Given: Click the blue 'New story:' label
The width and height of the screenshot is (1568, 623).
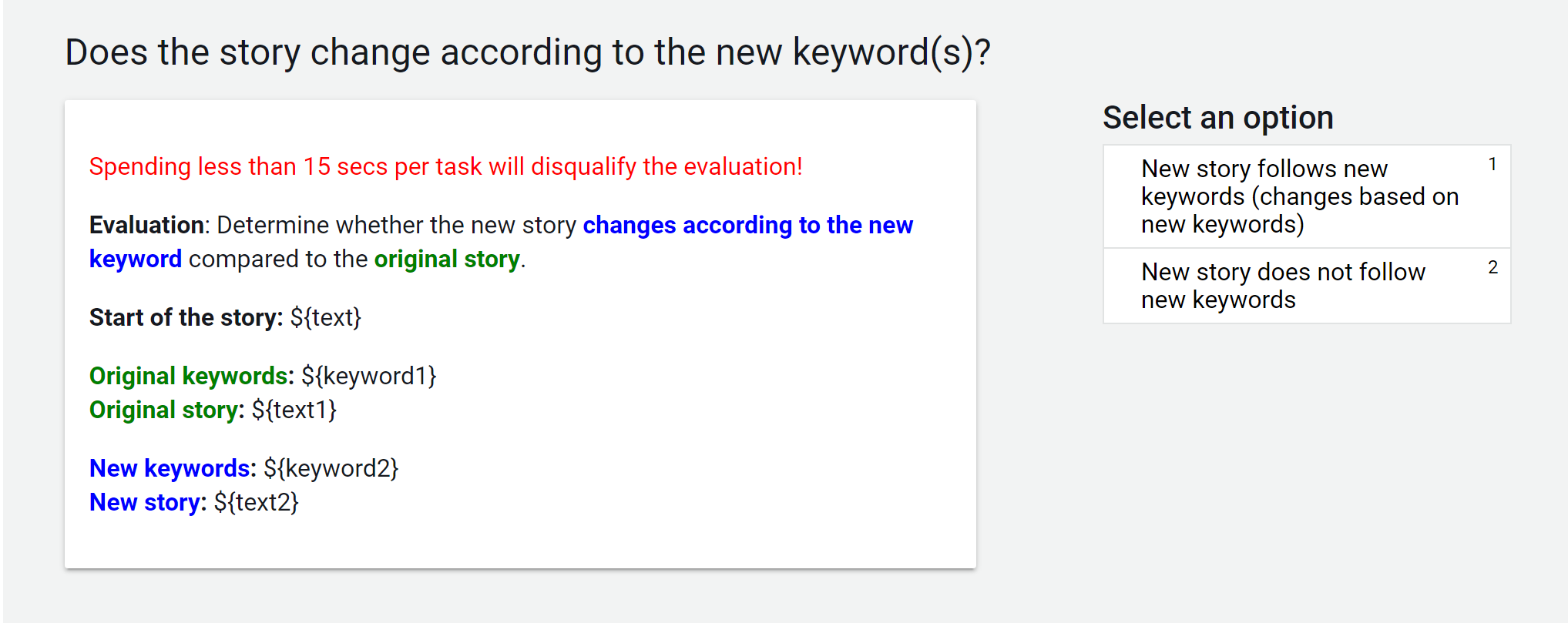Looking at the screenshot, I should pyautogui.click(x=148, y=502).
